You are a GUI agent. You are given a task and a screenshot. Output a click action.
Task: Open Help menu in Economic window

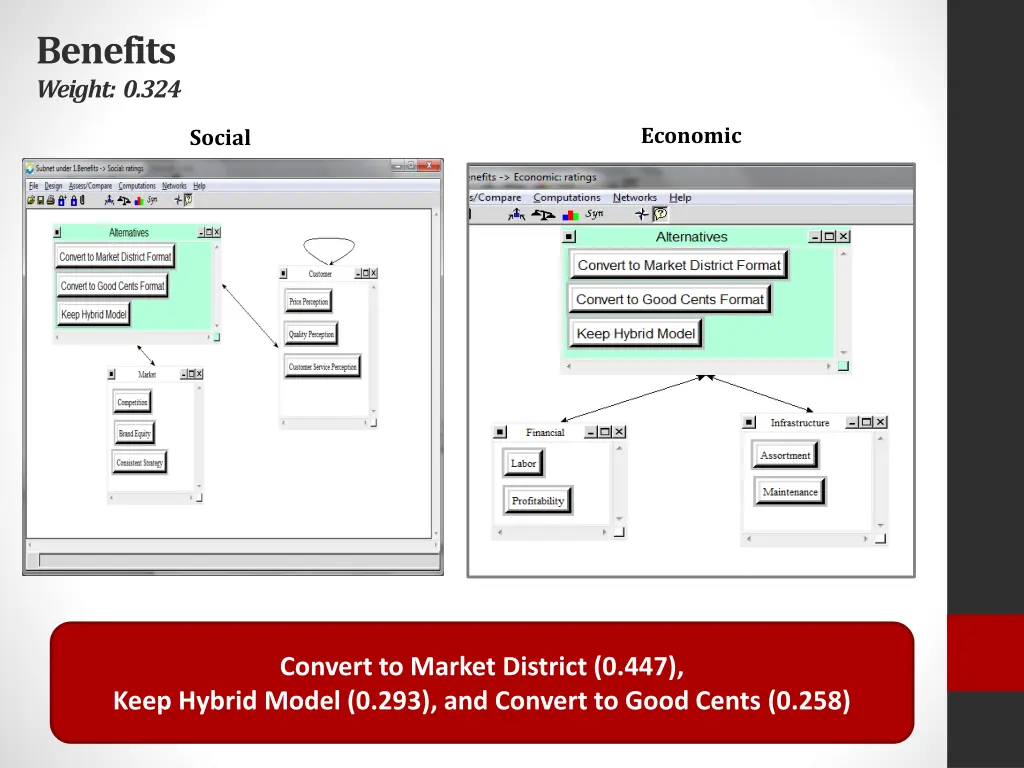[680, 197]
